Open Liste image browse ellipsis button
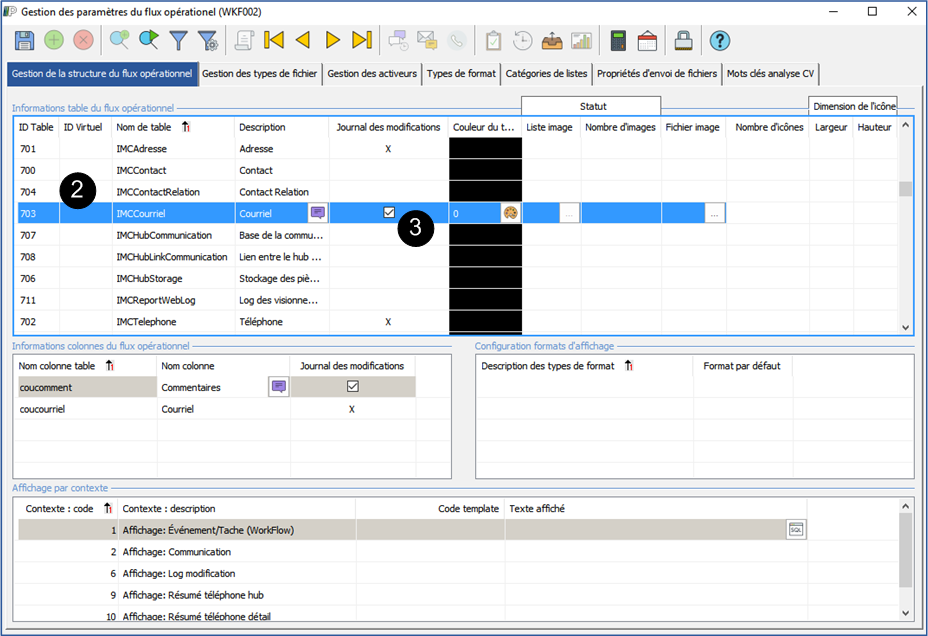Image resolution: width=928 pixels, height=636 pixels. pos(569,213)
